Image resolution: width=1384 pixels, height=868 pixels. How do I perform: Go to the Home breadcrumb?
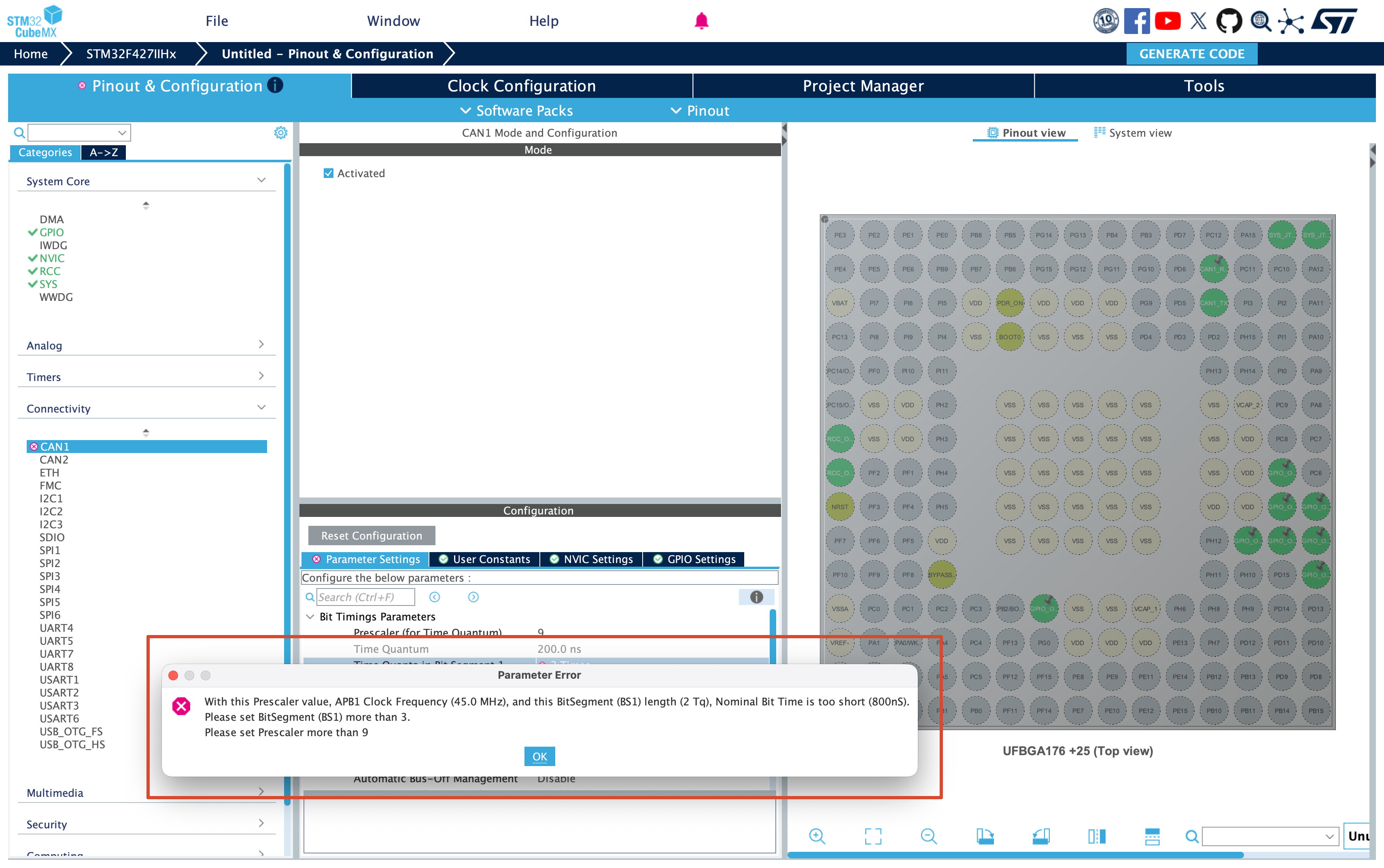[x=31, y=54]
